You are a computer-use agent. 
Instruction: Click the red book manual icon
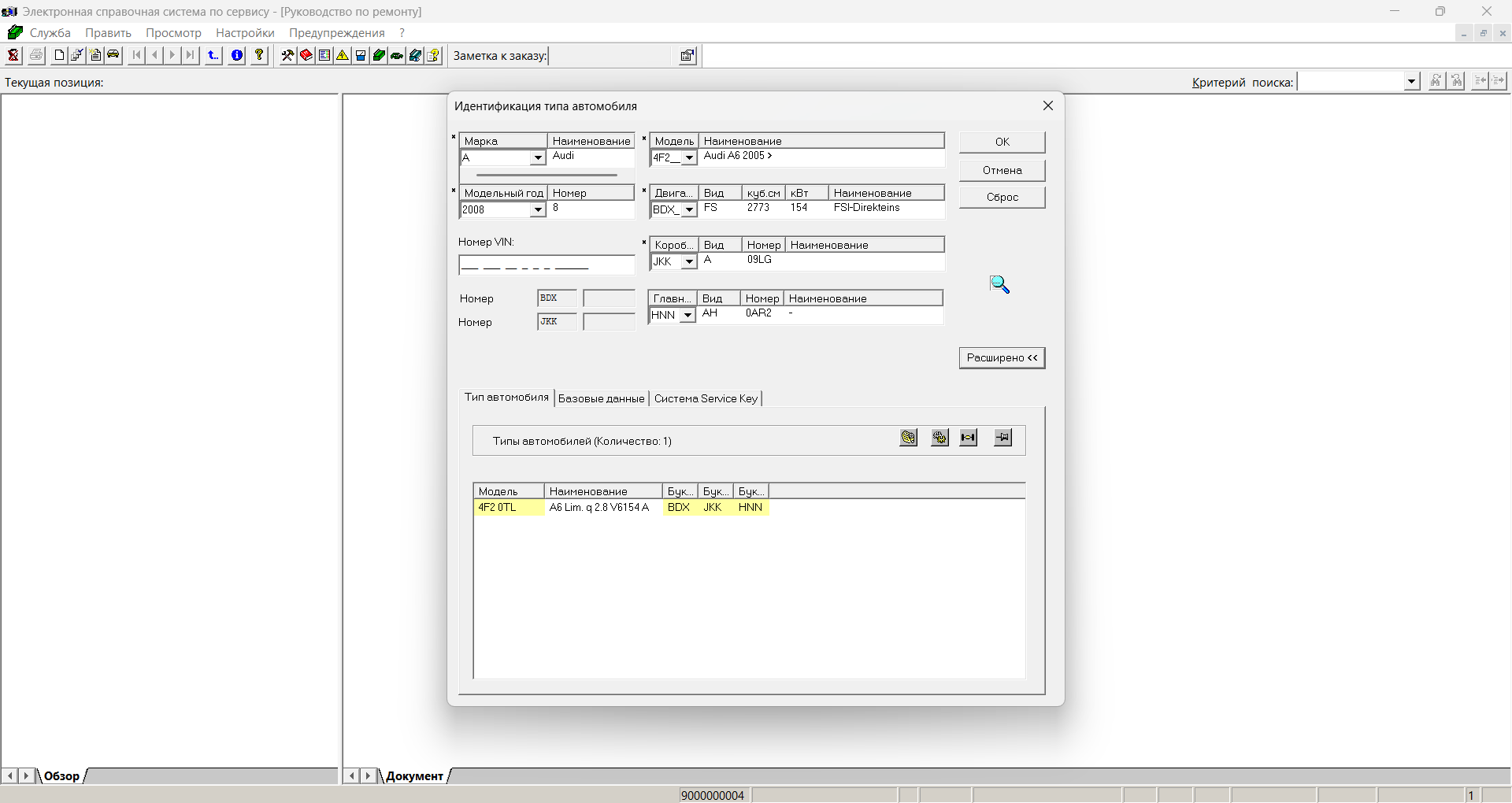[306, 55]
